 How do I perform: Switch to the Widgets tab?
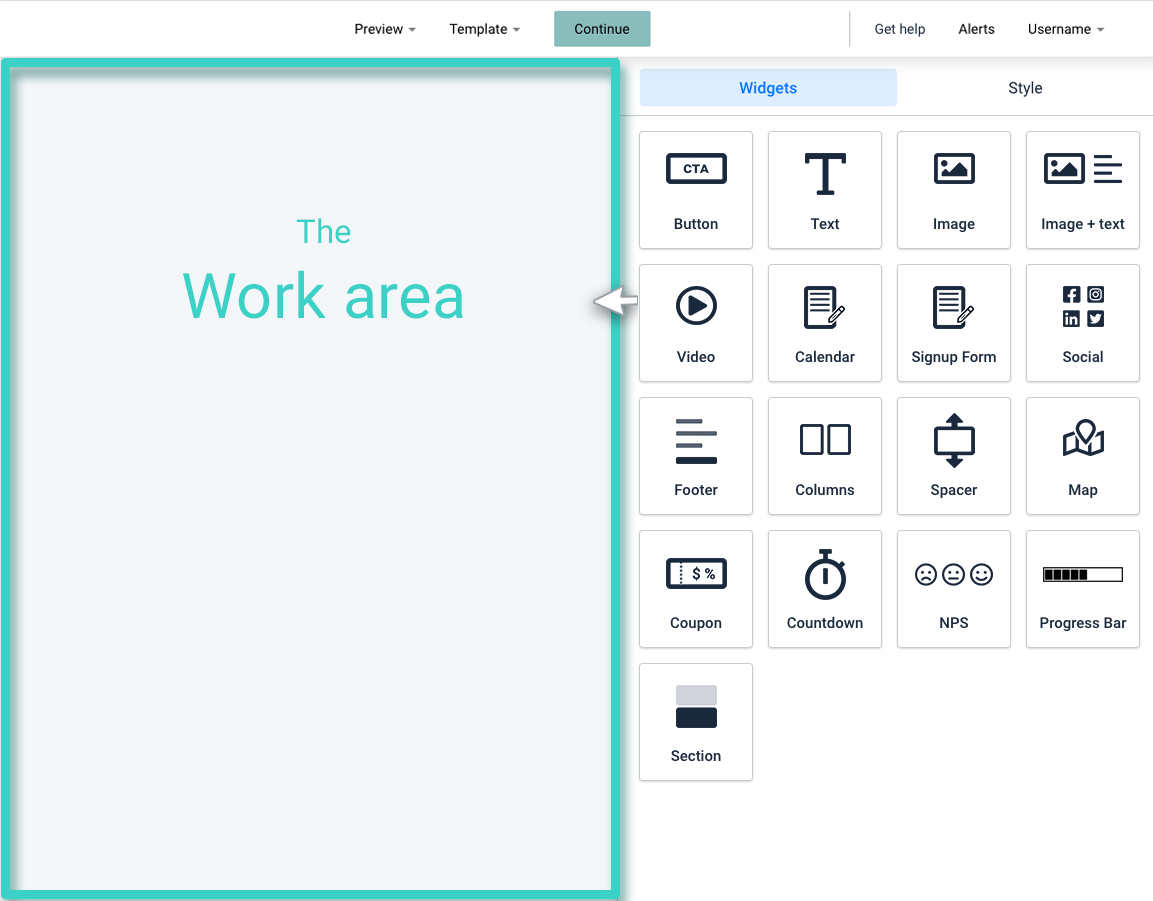[768, 88]
